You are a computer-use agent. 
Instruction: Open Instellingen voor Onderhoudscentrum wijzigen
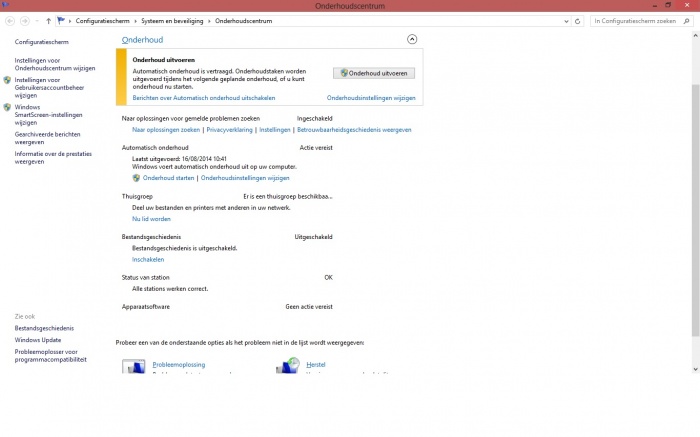point(54,64)
